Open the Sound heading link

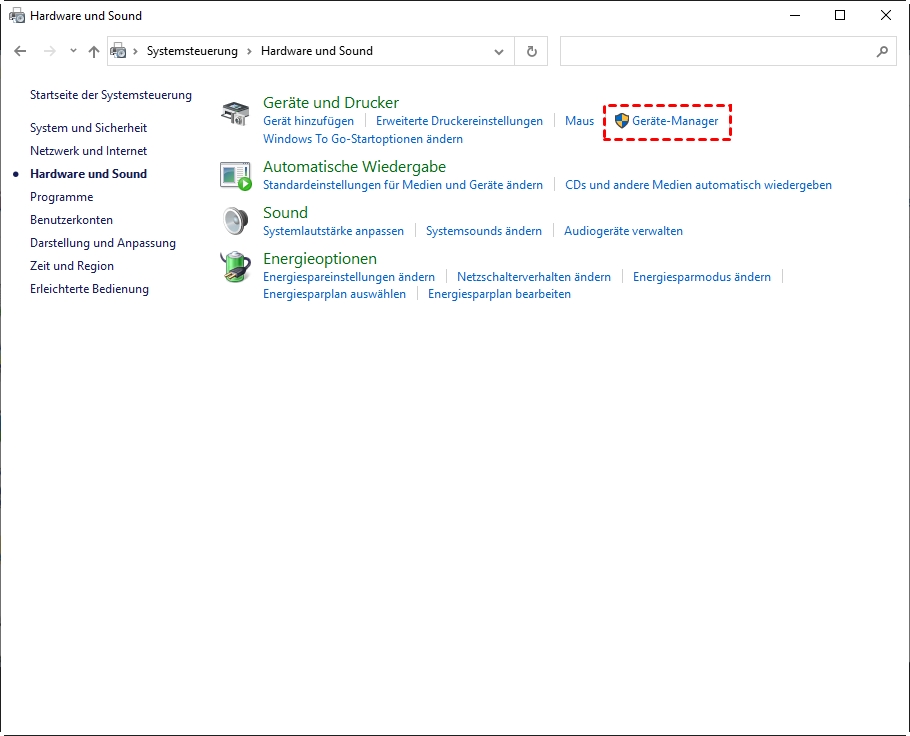click(285, 212)
